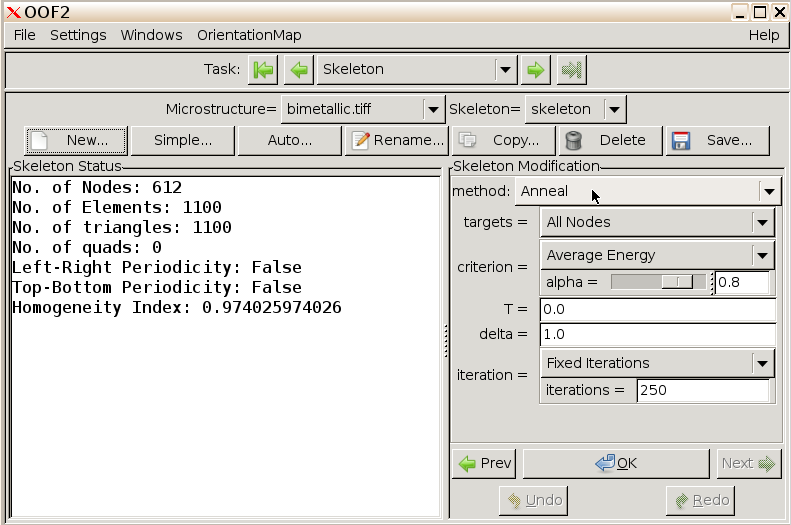791x525 pixels.
Task: Rename the current skeleton
Action: pos(397,140)
